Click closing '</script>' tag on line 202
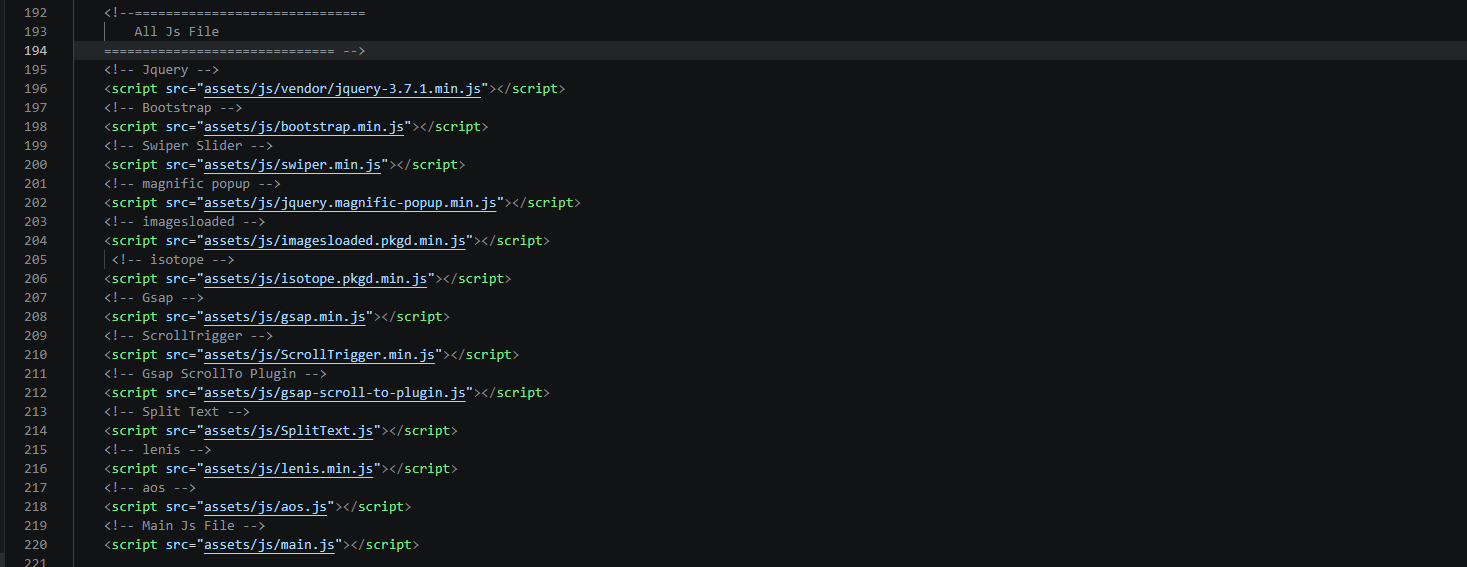Image resolution: width=1467 pixels, height=567 pixels. click(544, 202)
